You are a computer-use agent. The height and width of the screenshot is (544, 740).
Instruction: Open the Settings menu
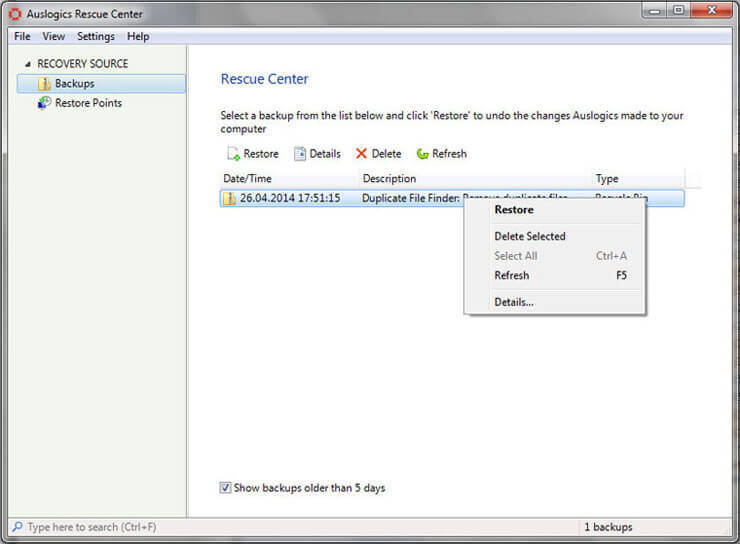(x=96, y=36)
